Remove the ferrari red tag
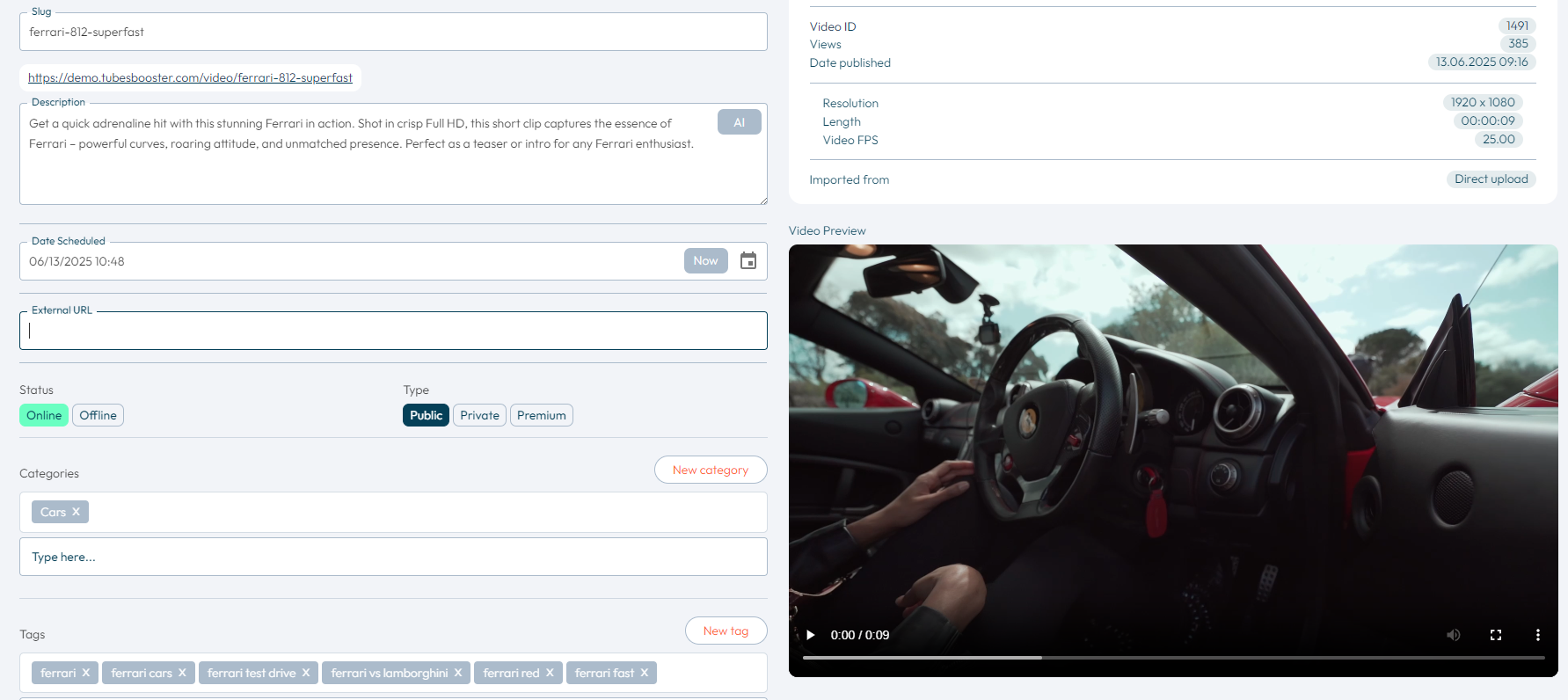 coord(550,673)
